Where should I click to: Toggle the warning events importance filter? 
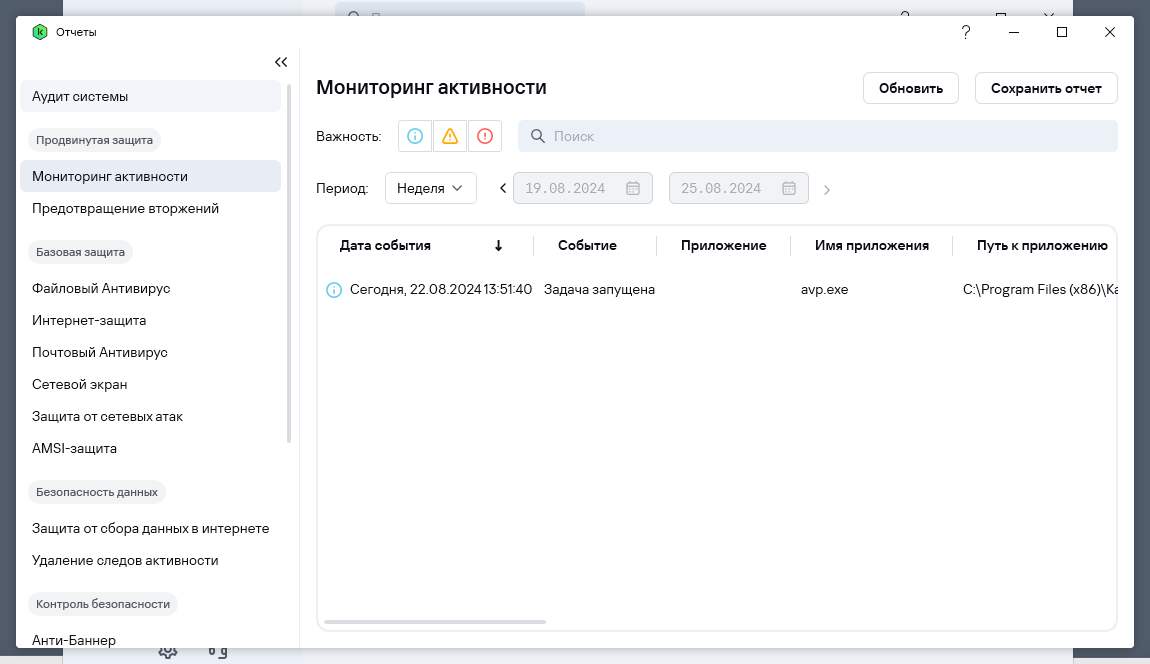pyautogui.click(x=450, y=136)
